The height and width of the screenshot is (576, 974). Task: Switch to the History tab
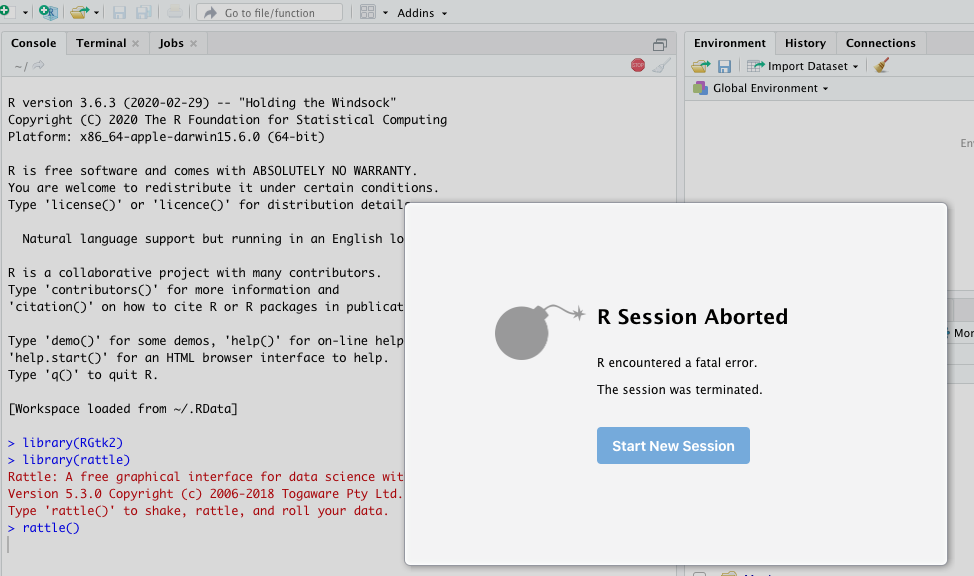click(x=805, y=43)
